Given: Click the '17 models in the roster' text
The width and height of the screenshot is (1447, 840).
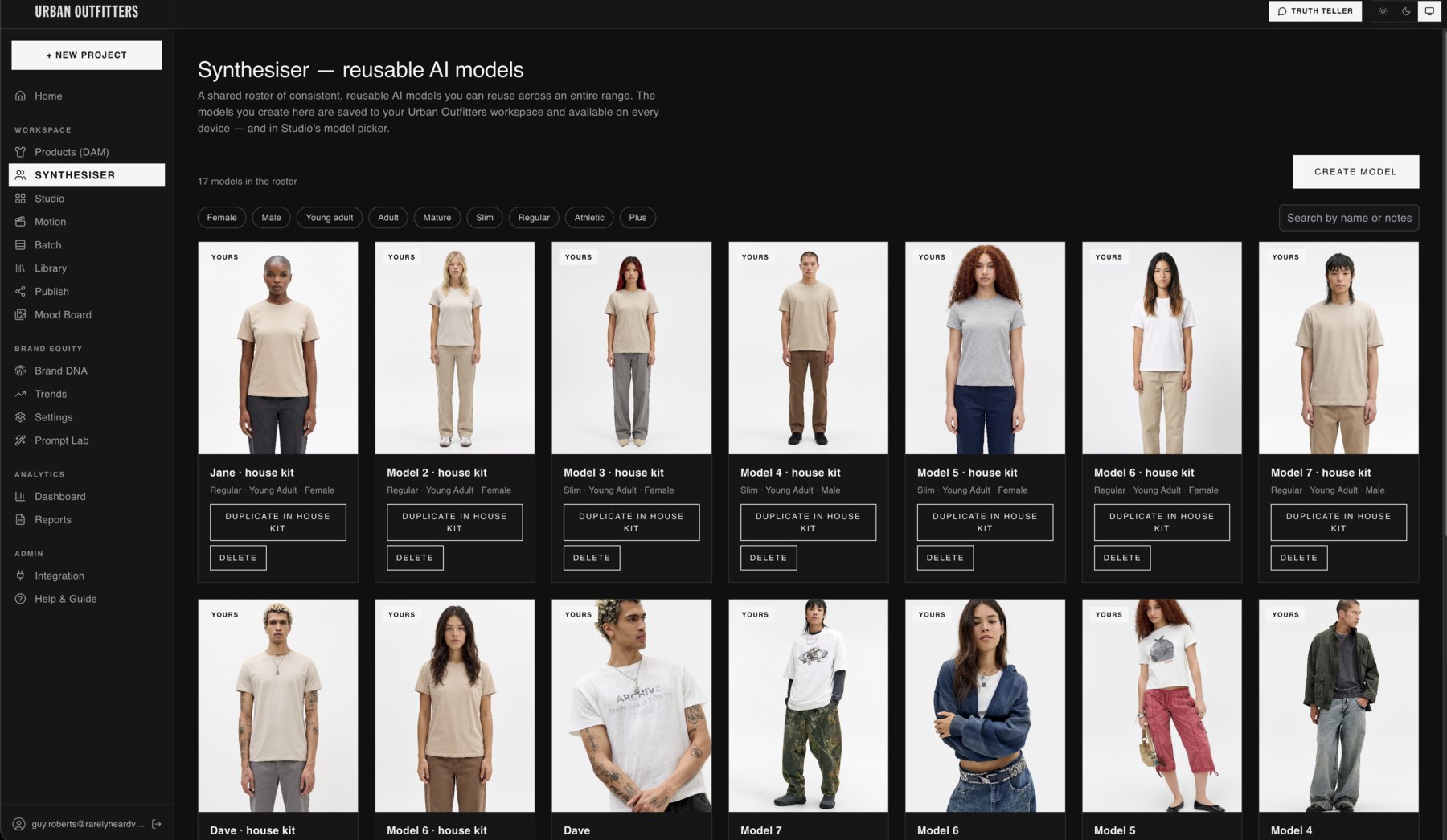Looking at the screenshot, I should [248, 182].
